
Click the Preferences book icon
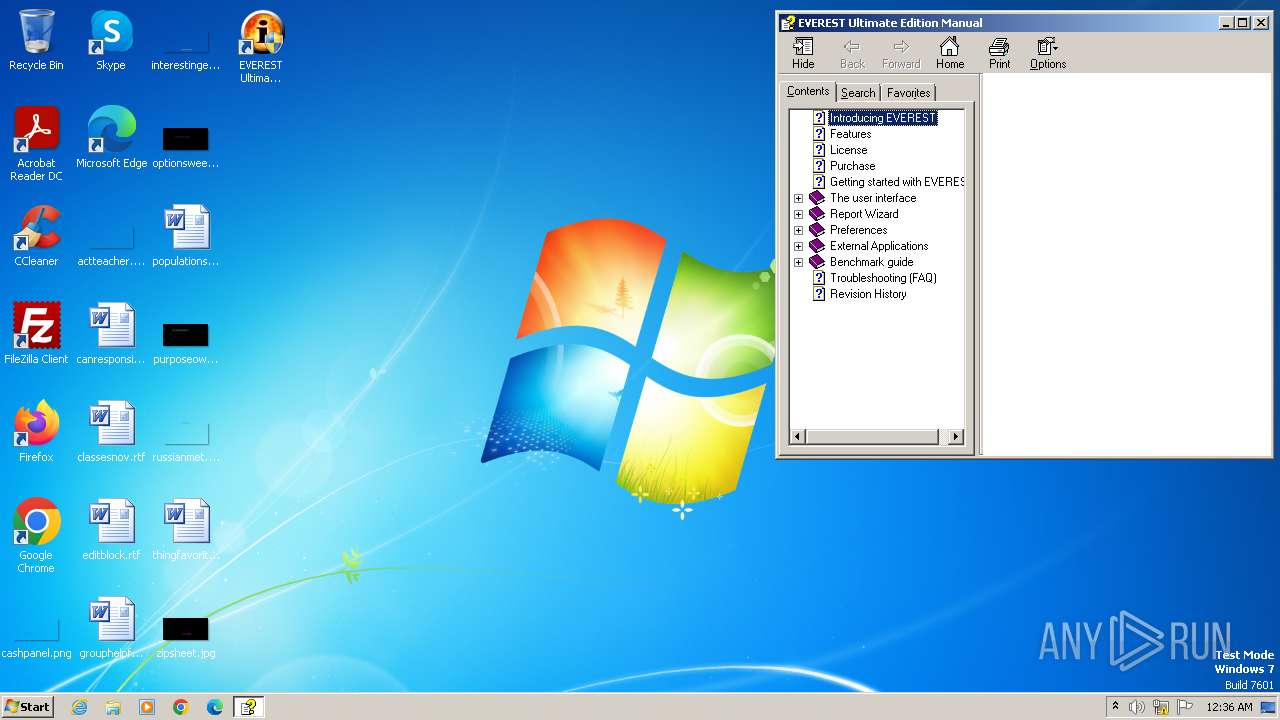point(817,230)
